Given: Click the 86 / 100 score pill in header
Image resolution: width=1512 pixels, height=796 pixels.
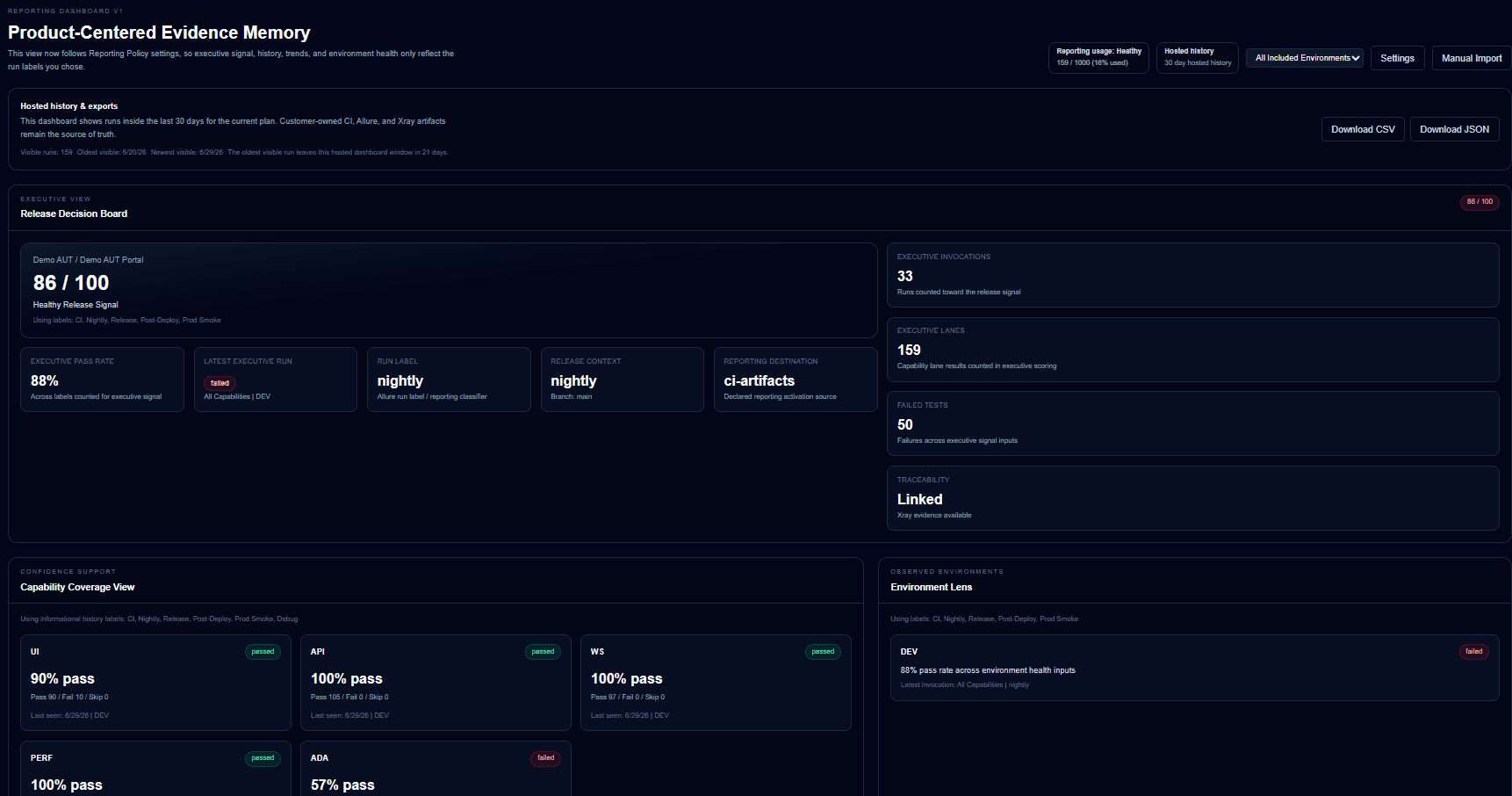Looking at the screenshot, I should click(x=1480, y=201).
